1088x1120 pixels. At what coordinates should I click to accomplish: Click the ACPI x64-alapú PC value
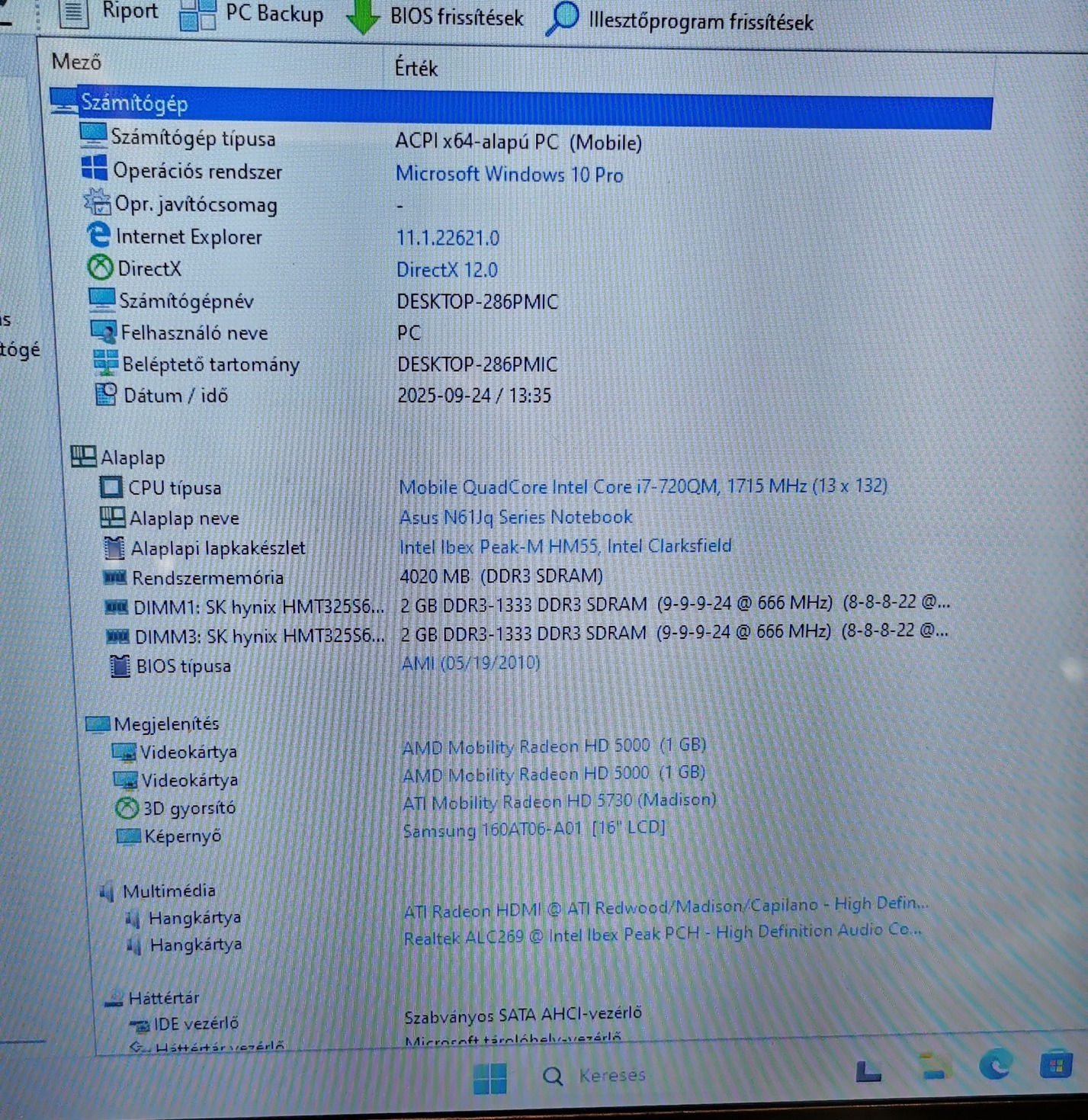[x=518, y=143]
